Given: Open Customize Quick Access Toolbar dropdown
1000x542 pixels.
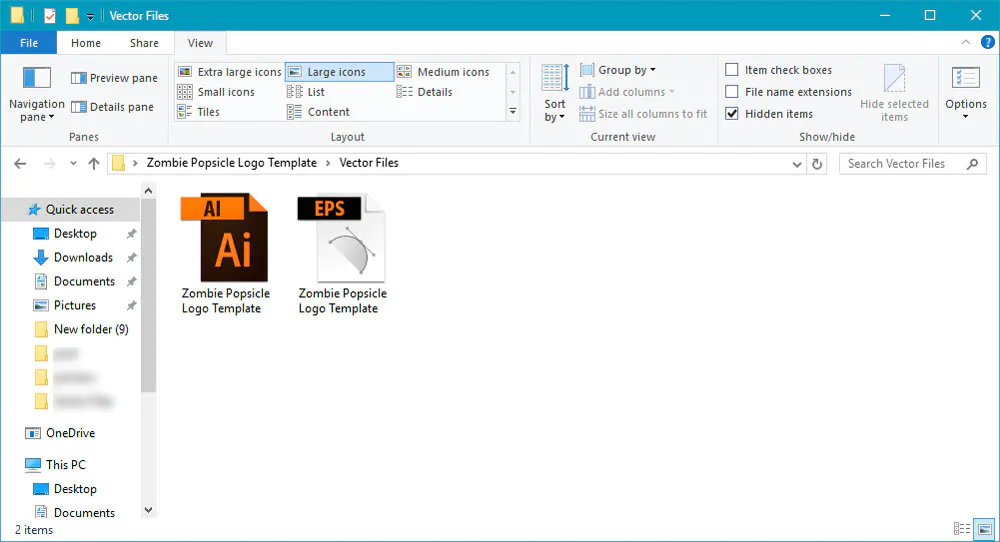Looking at the screenshot, I should tap(90, 17).
